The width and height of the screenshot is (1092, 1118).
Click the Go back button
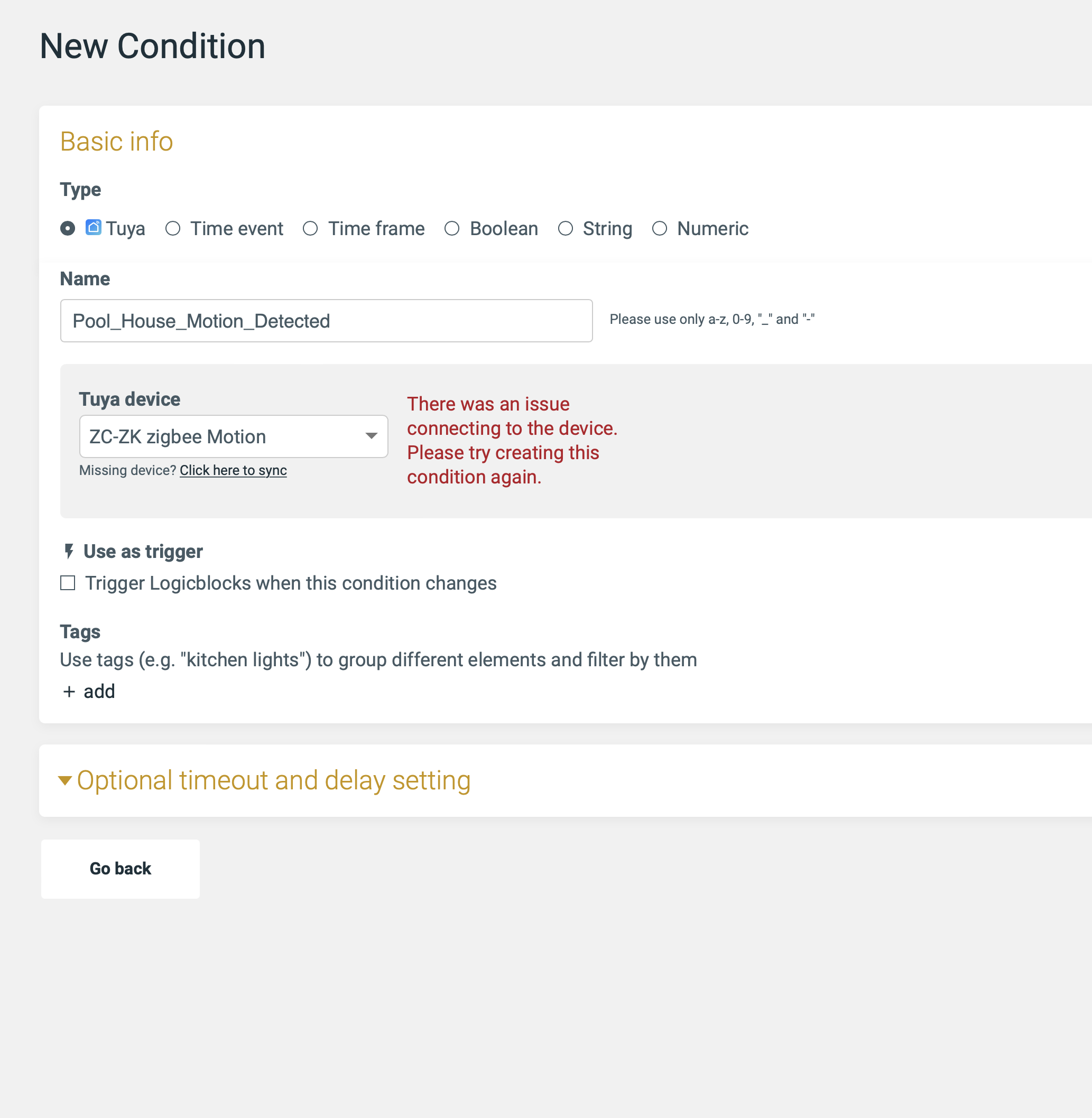[120, 869]
